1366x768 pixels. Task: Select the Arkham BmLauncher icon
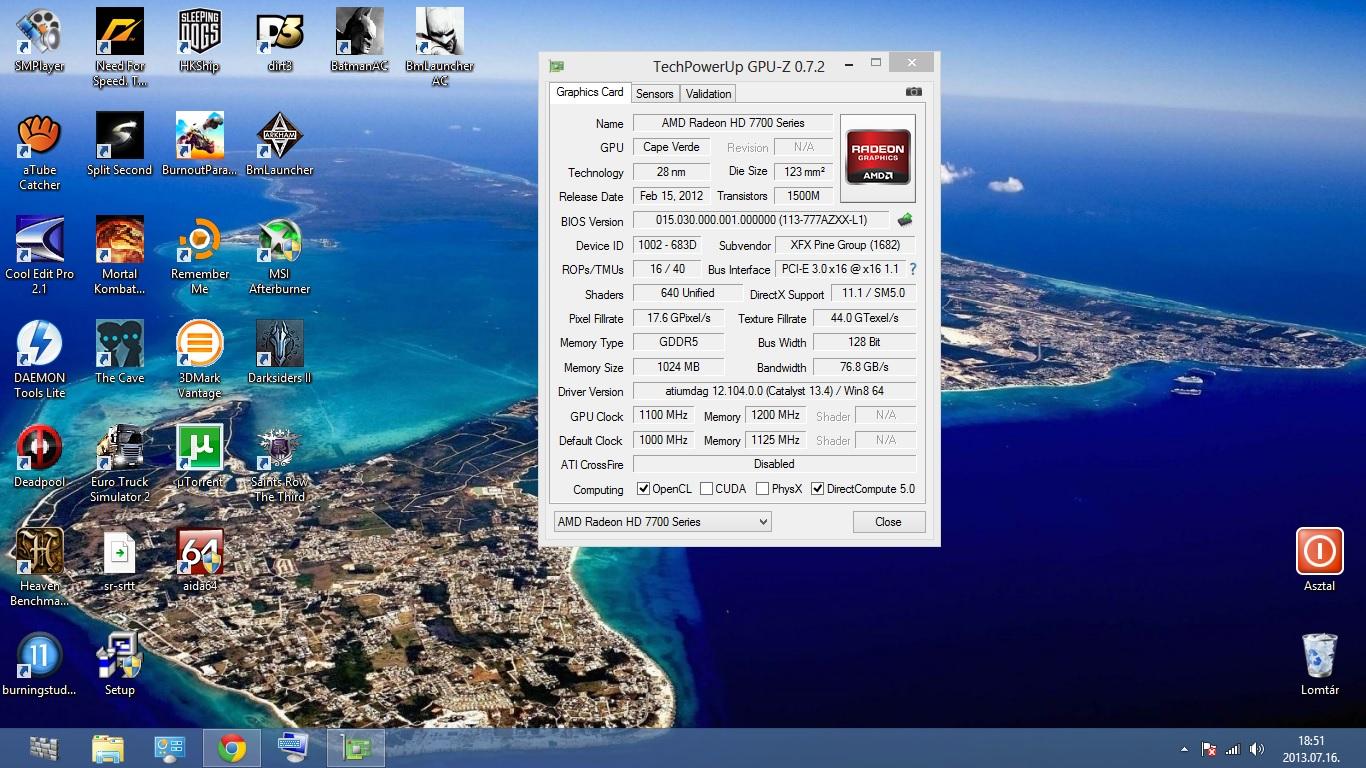pos(280,144)
